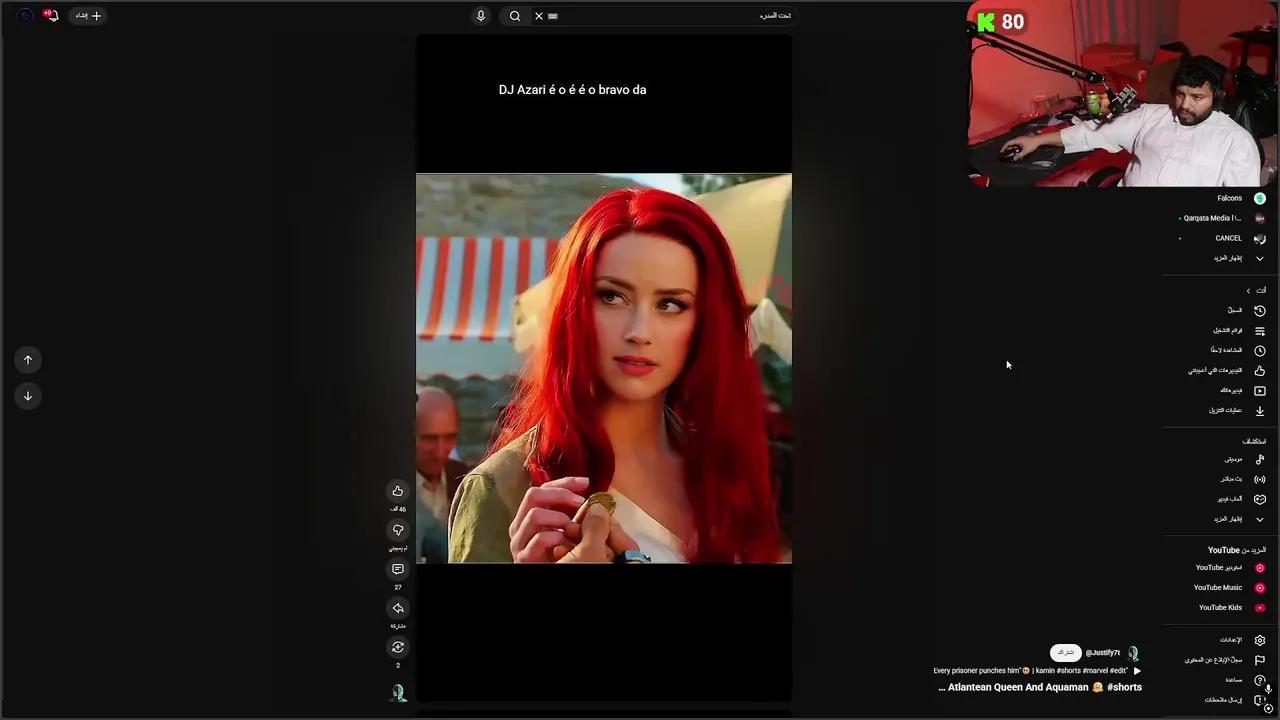Open History with the clock-arrow icon
This screenshot has width=1280, height=720.
coord(1245,310)
